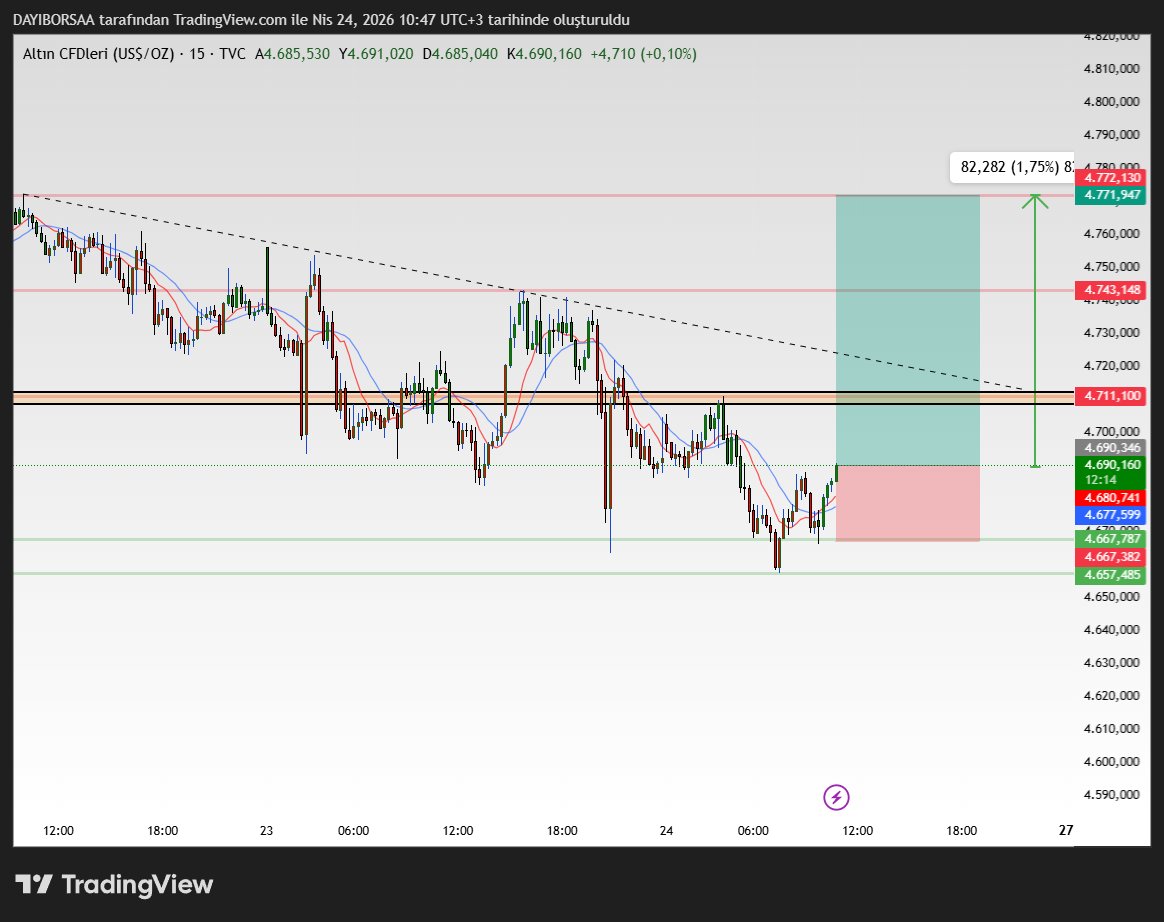Click the 4.790,000 price axis tick

pos(1111,134)
